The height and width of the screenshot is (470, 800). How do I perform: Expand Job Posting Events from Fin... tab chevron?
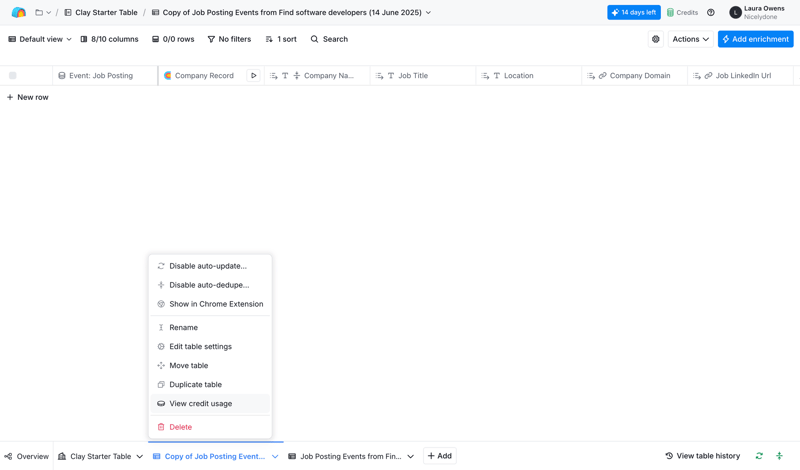pos(410,456)
